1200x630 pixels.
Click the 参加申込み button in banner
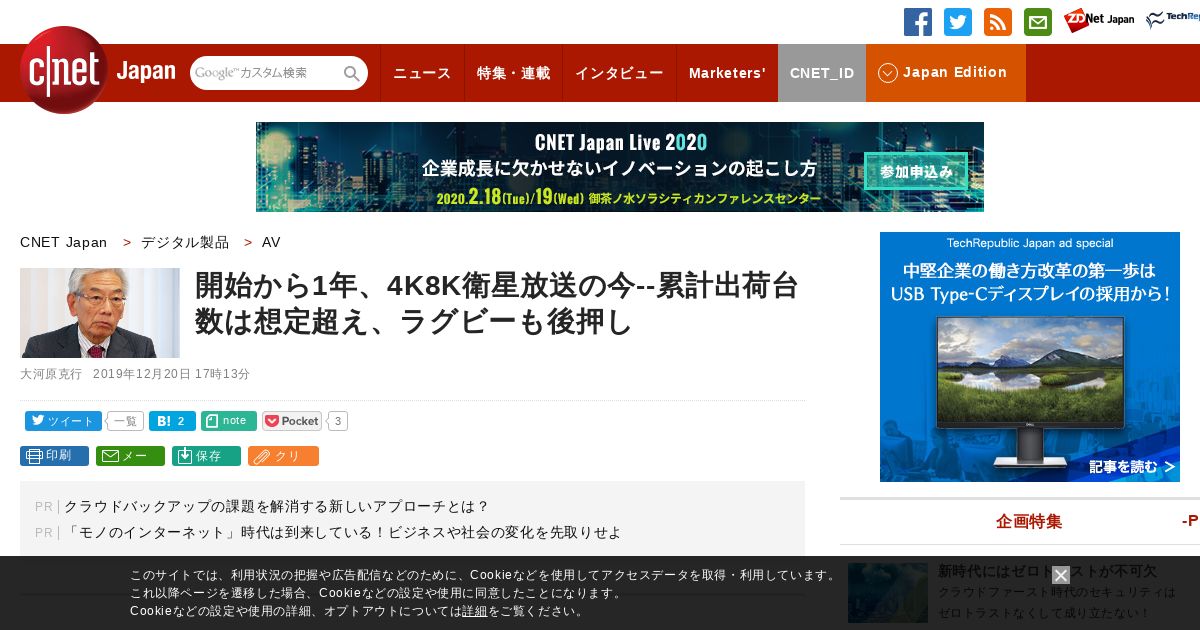(x=916, y=172)
